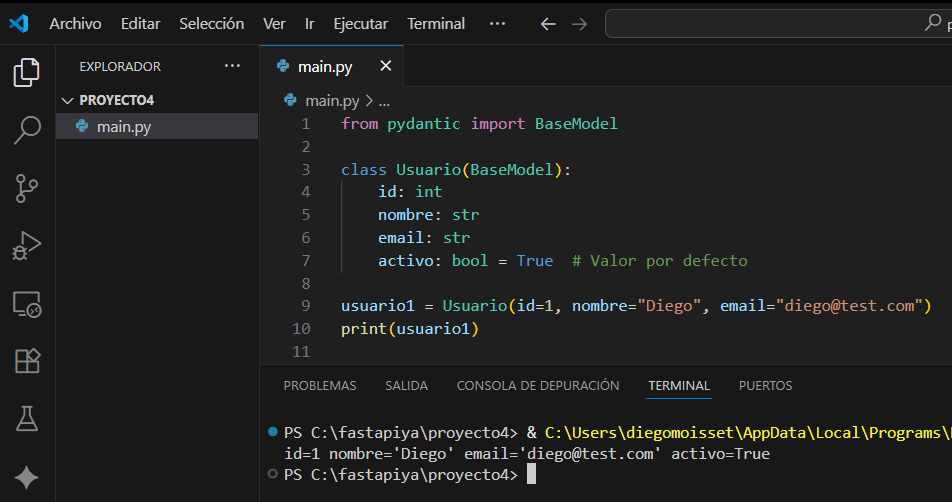Click the comment '# Valor por defecto'
This screenshot has height=502, width=952.
coord(659,261)
